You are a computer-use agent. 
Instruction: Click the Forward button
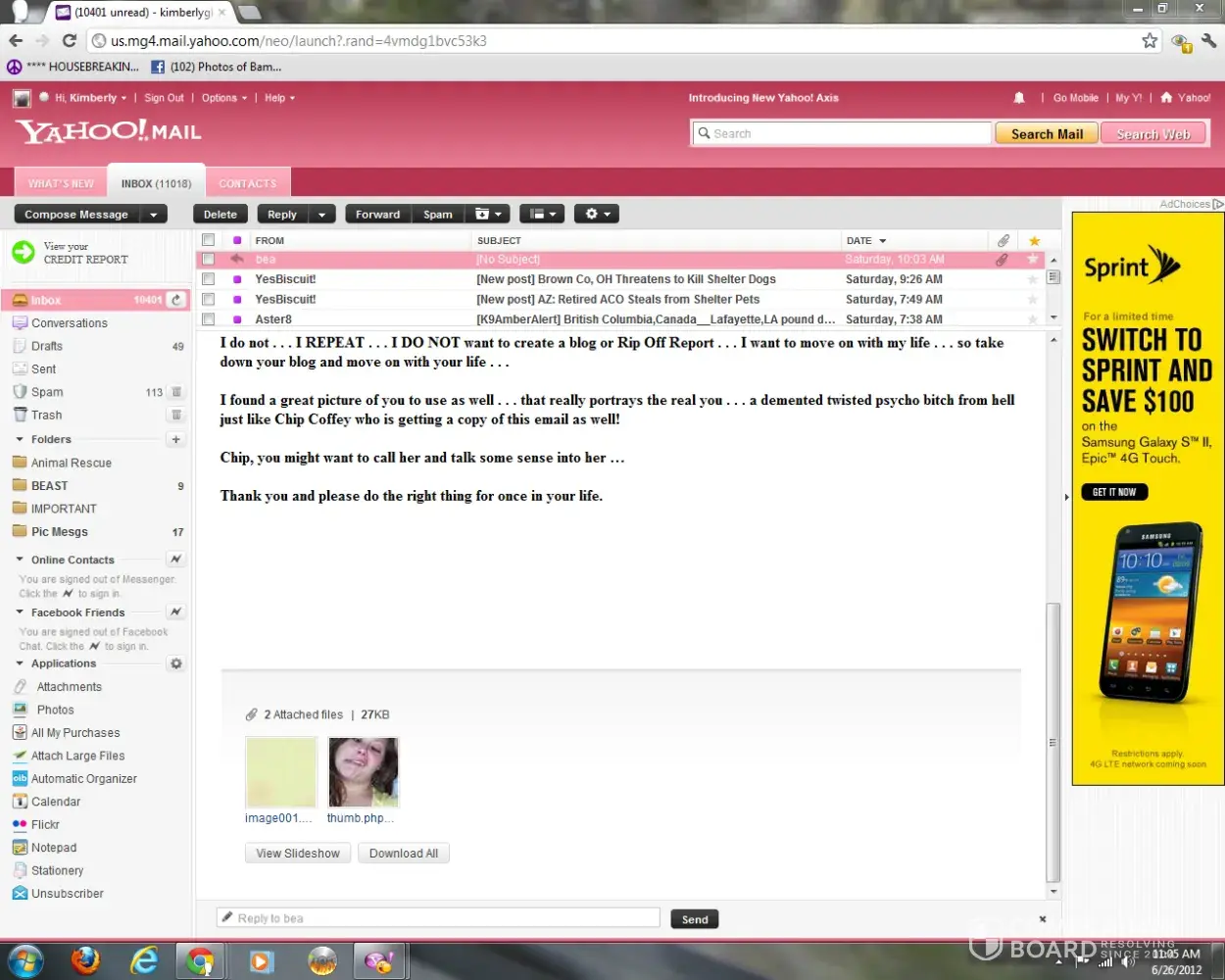coord(377,215)
